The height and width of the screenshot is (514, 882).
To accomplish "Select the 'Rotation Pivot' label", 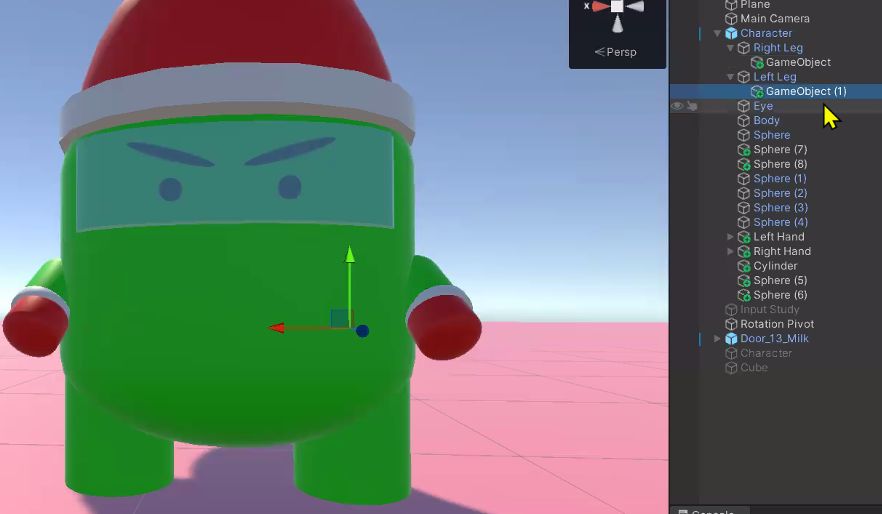I will [x=777, y=324].
